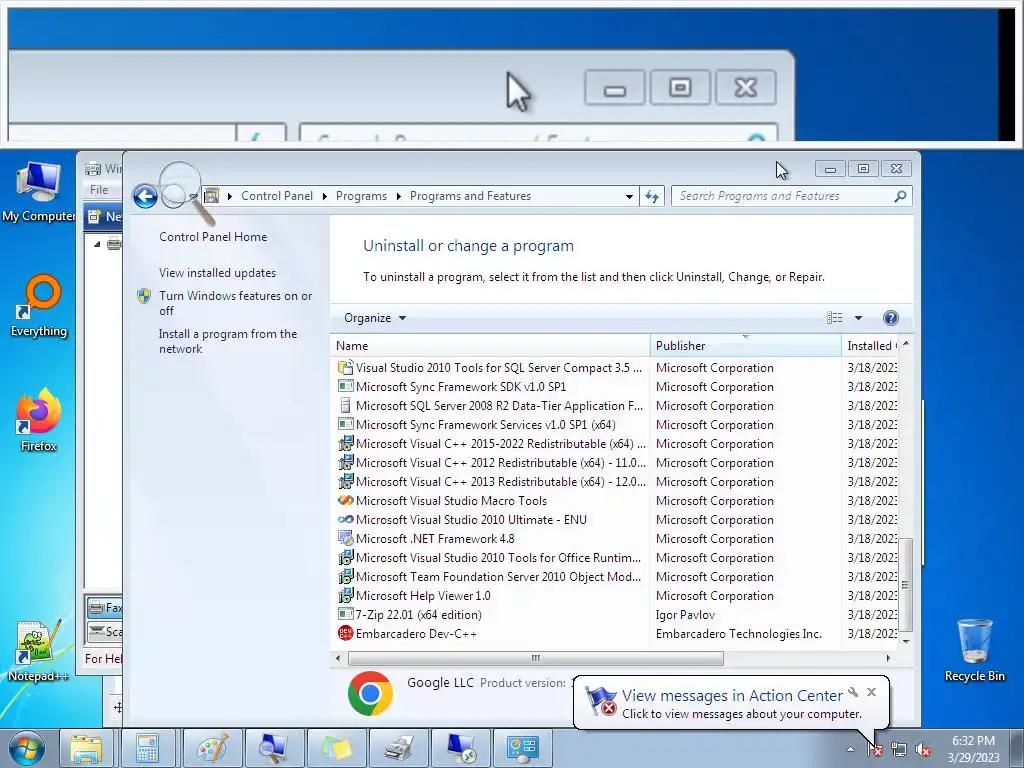Click View messages in Action Center balloon
The image size is (1024, 768).
click(x=732, y=696)
